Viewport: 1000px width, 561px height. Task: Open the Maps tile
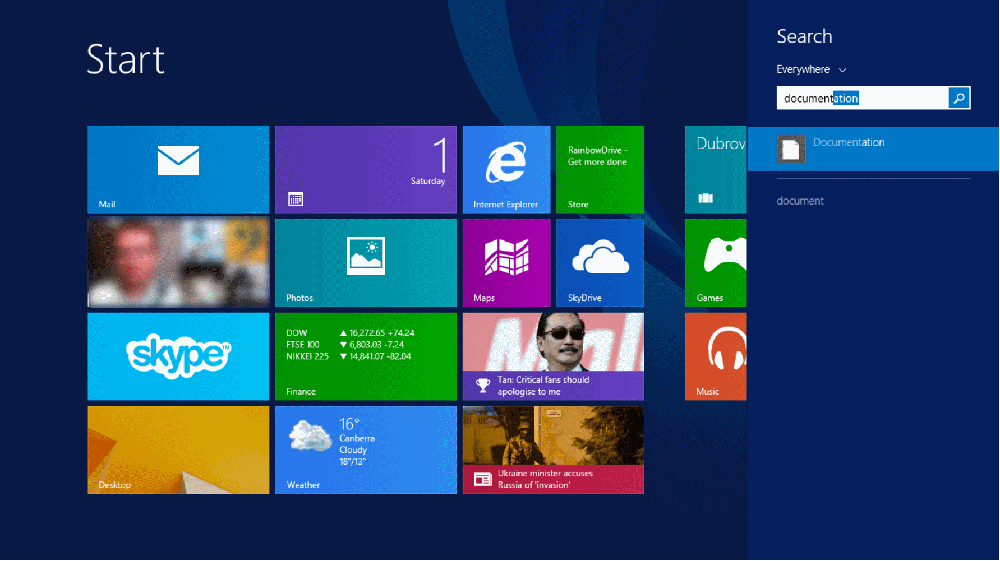[x=506, y=263]
